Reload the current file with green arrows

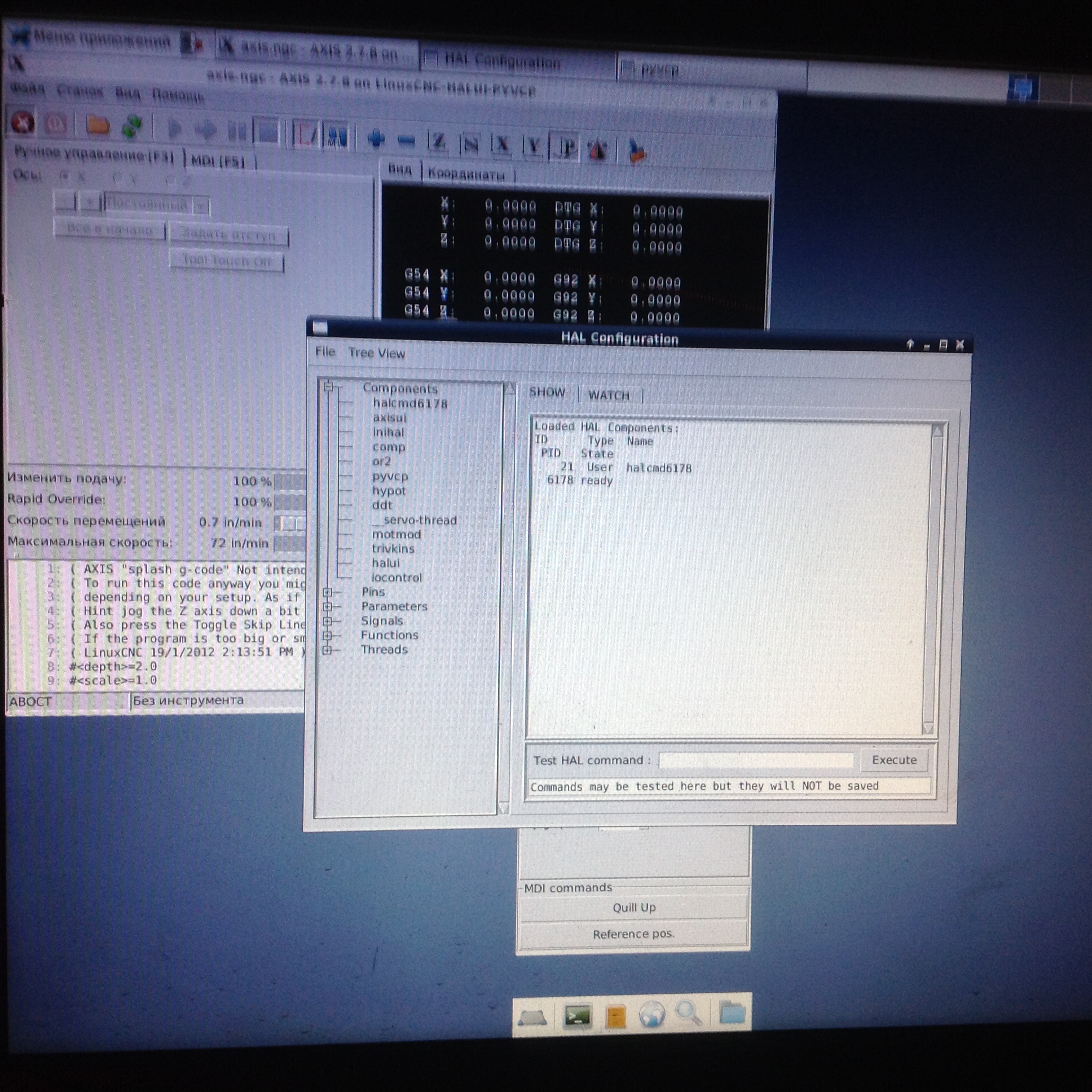132,126
